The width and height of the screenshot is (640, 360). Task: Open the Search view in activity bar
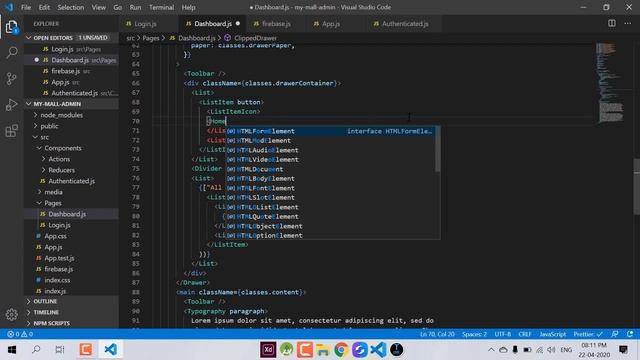point(11,52)
